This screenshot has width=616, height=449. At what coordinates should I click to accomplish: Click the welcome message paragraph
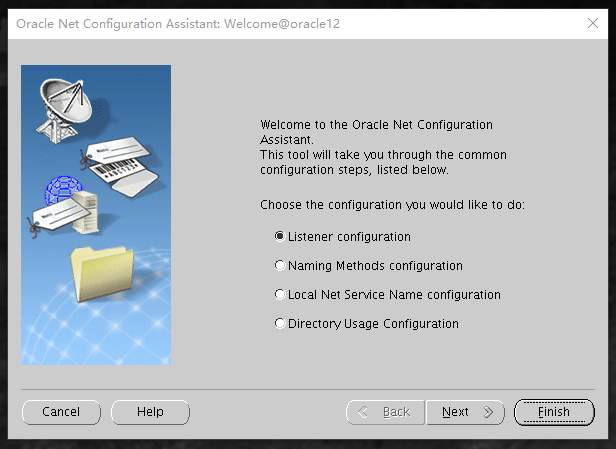click(x=383, y=147)
